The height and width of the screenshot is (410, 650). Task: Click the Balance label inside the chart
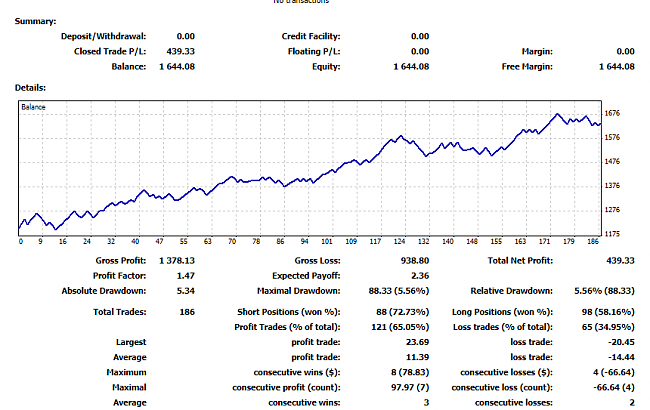point(33,107)
